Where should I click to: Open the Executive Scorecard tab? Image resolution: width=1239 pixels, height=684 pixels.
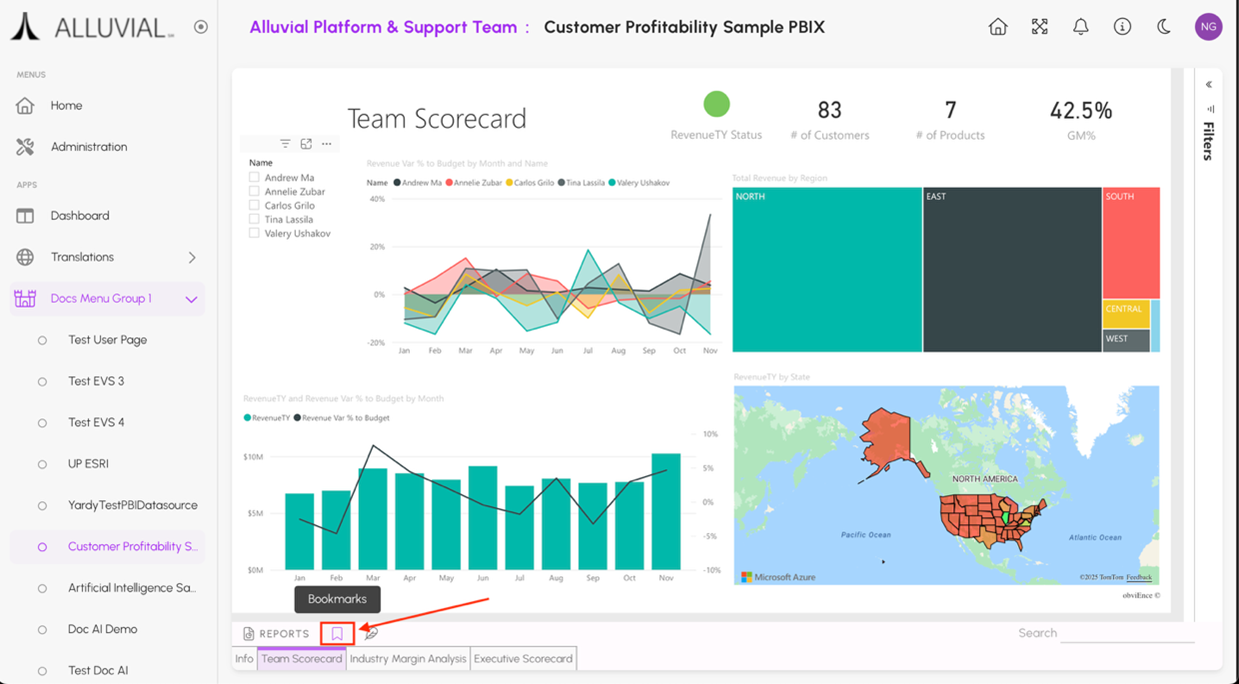523,659
